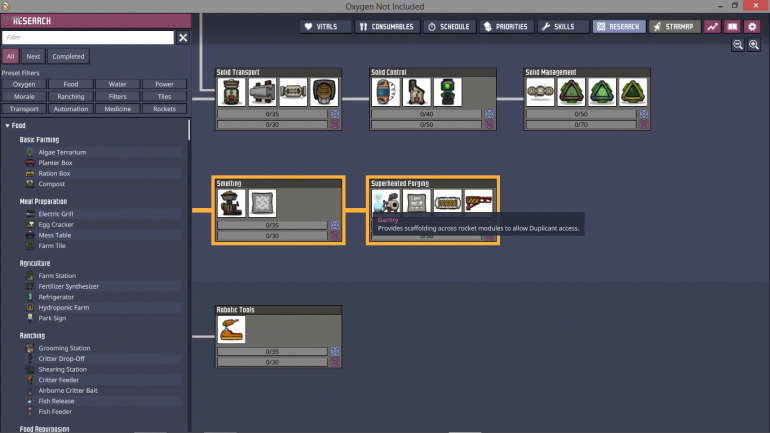Switch to the Completed filter tab

[x=68, y=56]
